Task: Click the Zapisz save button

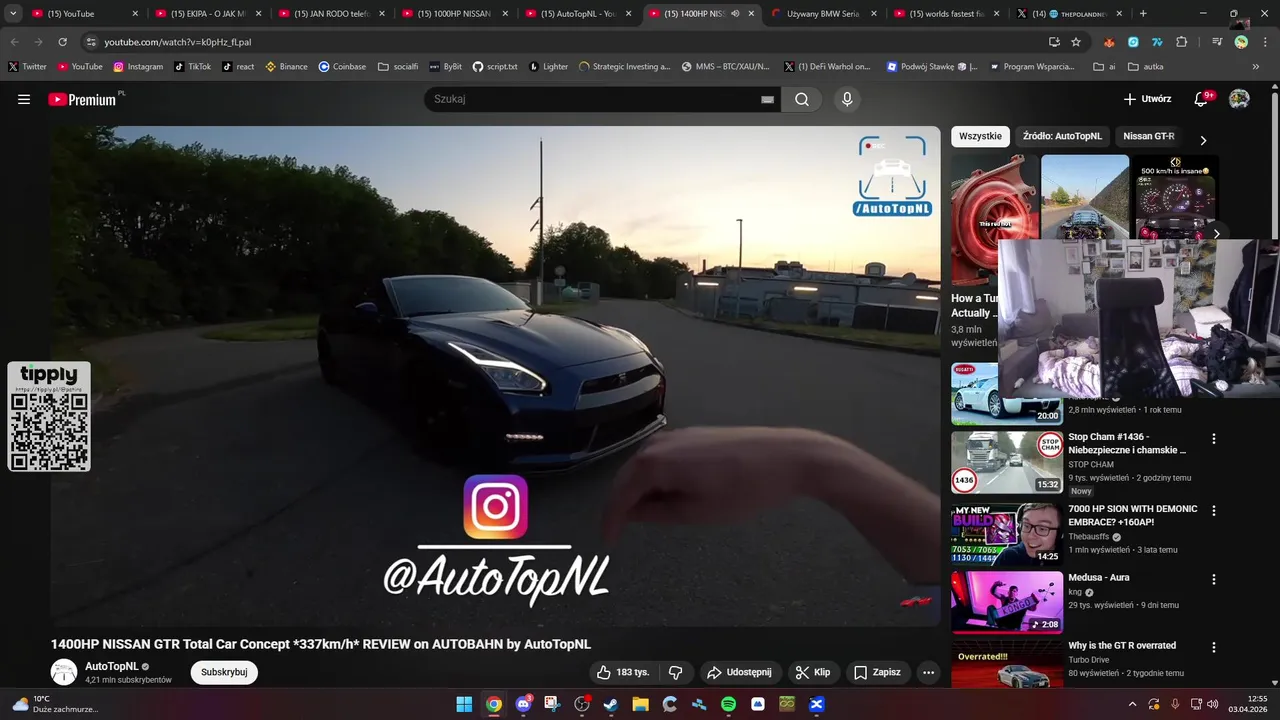Action: click(877, 672)
